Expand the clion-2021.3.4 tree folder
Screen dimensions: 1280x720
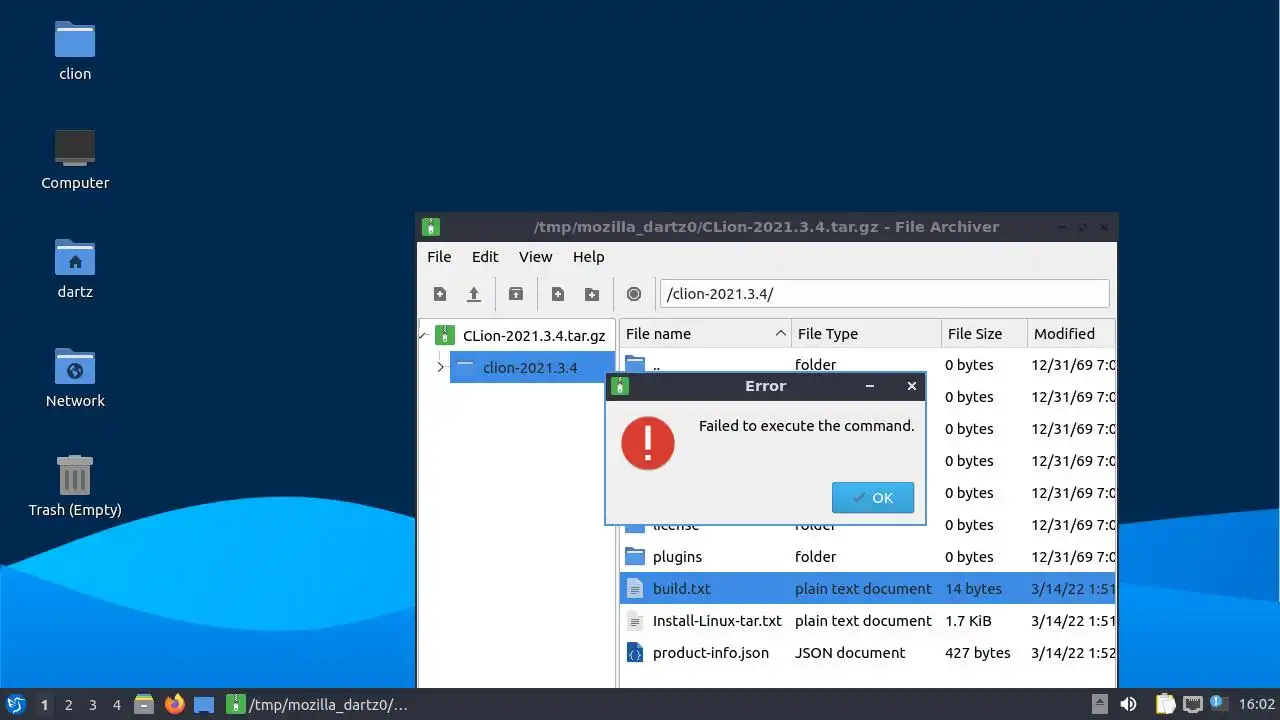(440, 368)
